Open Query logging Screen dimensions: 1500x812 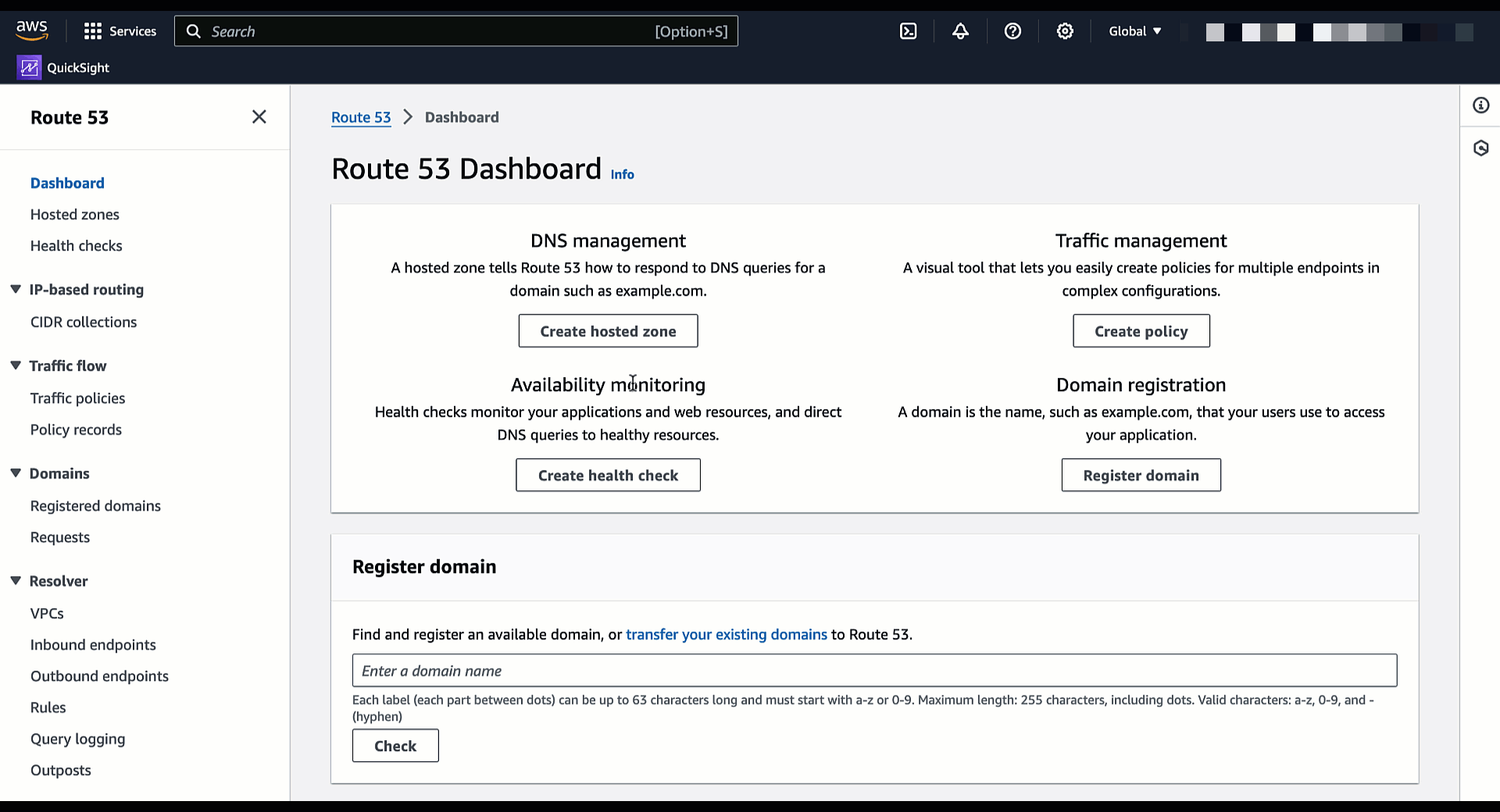(x=78, y=739)
